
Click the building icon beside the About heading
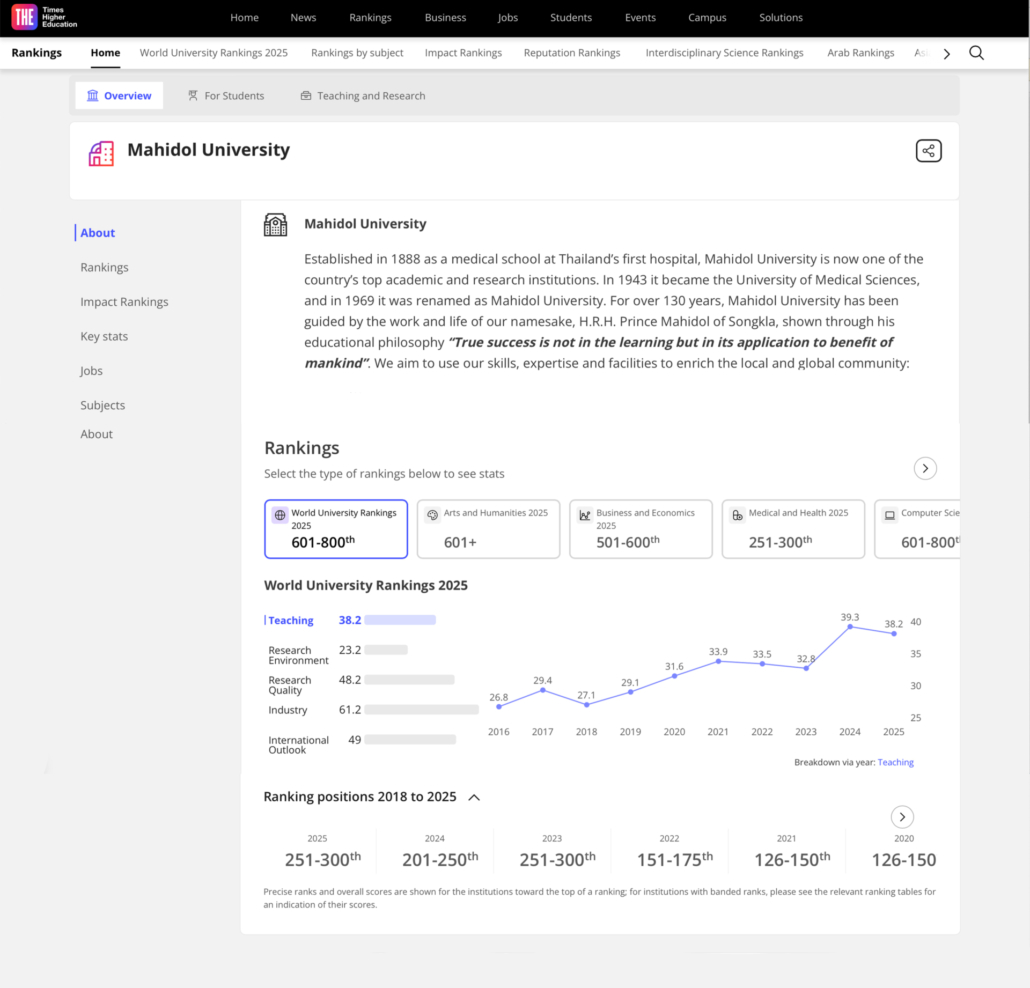tap(275, 224)
